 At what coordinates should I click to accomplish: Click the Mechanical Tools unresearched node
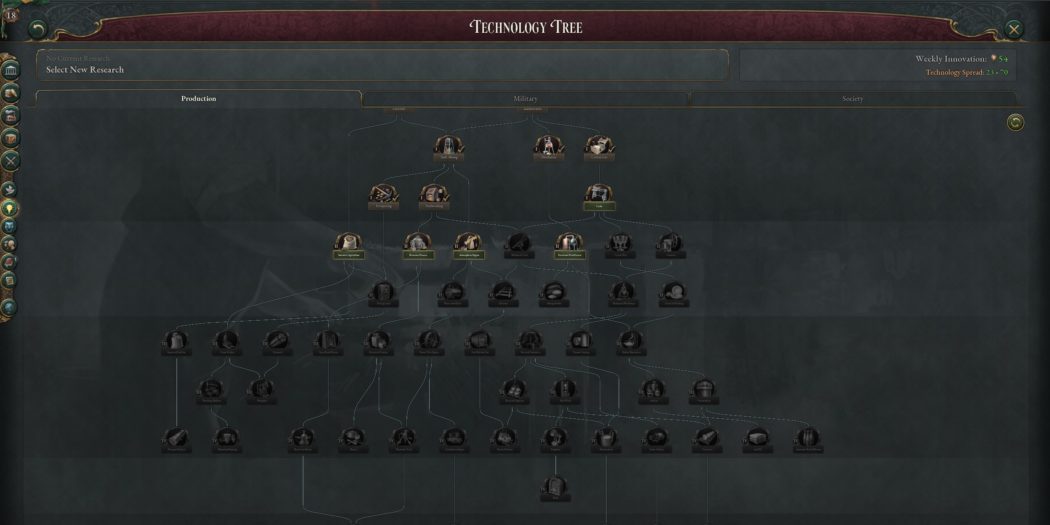tap(518, 246)
